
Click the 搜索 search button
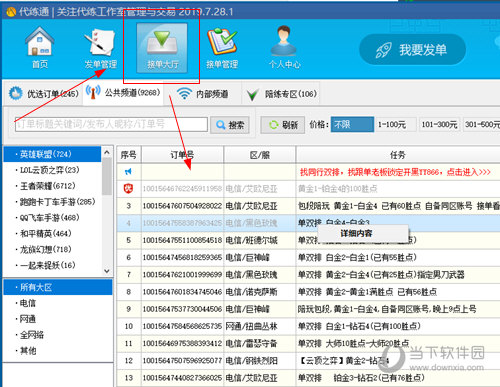(x=230, y=125)
